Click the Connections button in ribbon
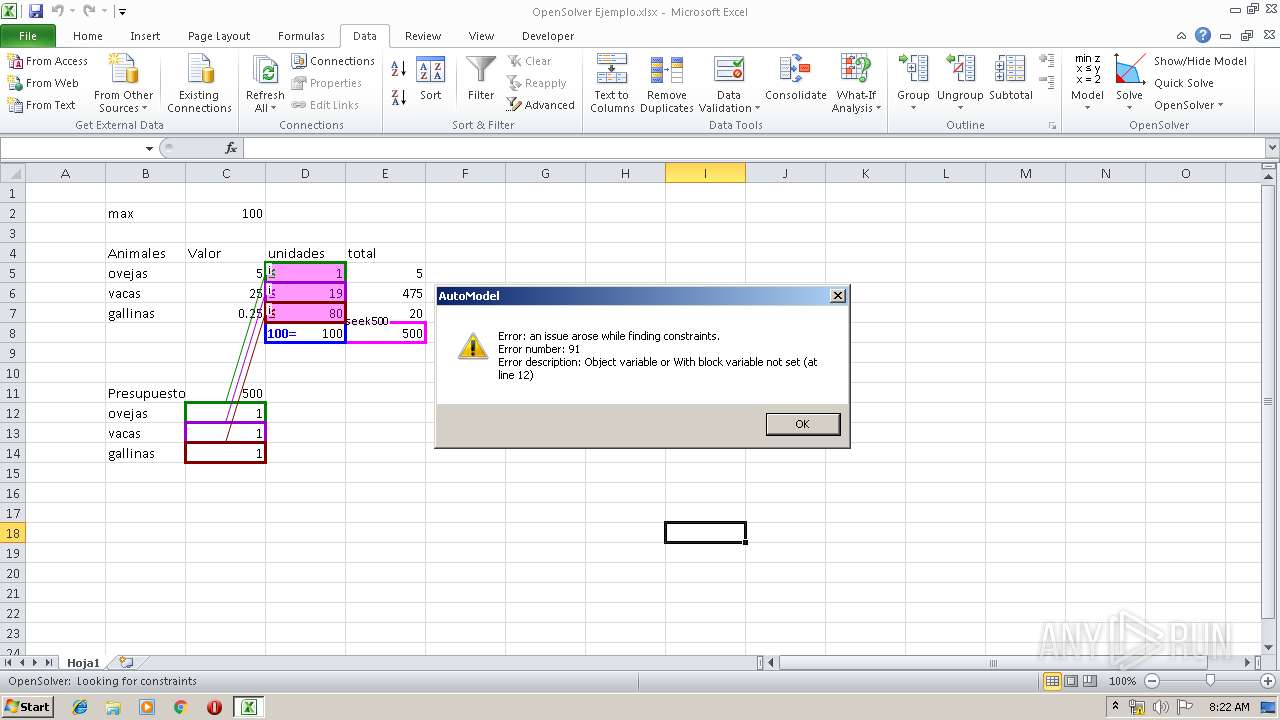The image size is (1280, 720). 333,61
